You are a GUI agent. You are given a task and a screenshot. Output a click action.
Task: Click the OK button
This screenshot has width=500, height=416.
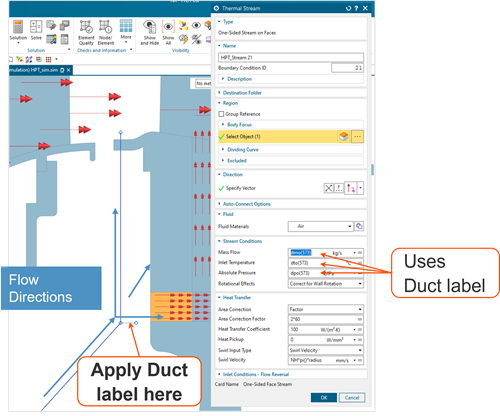point(324,398)
